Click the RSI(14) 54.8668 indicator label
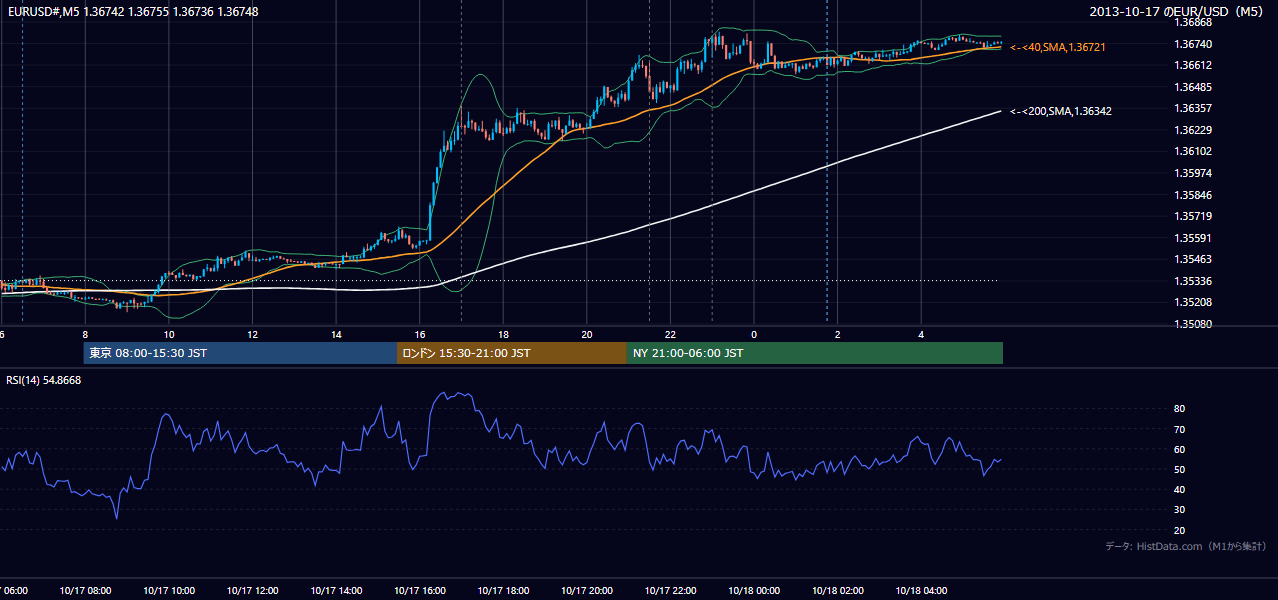The height and width of the screenshot is (600, 1278). (x=44, y=380)
